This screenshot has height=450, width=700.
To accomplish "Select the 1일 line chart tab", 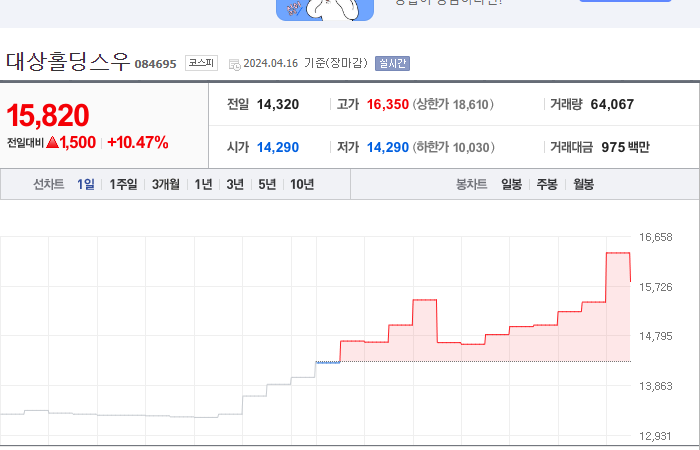I will [86, 184].
